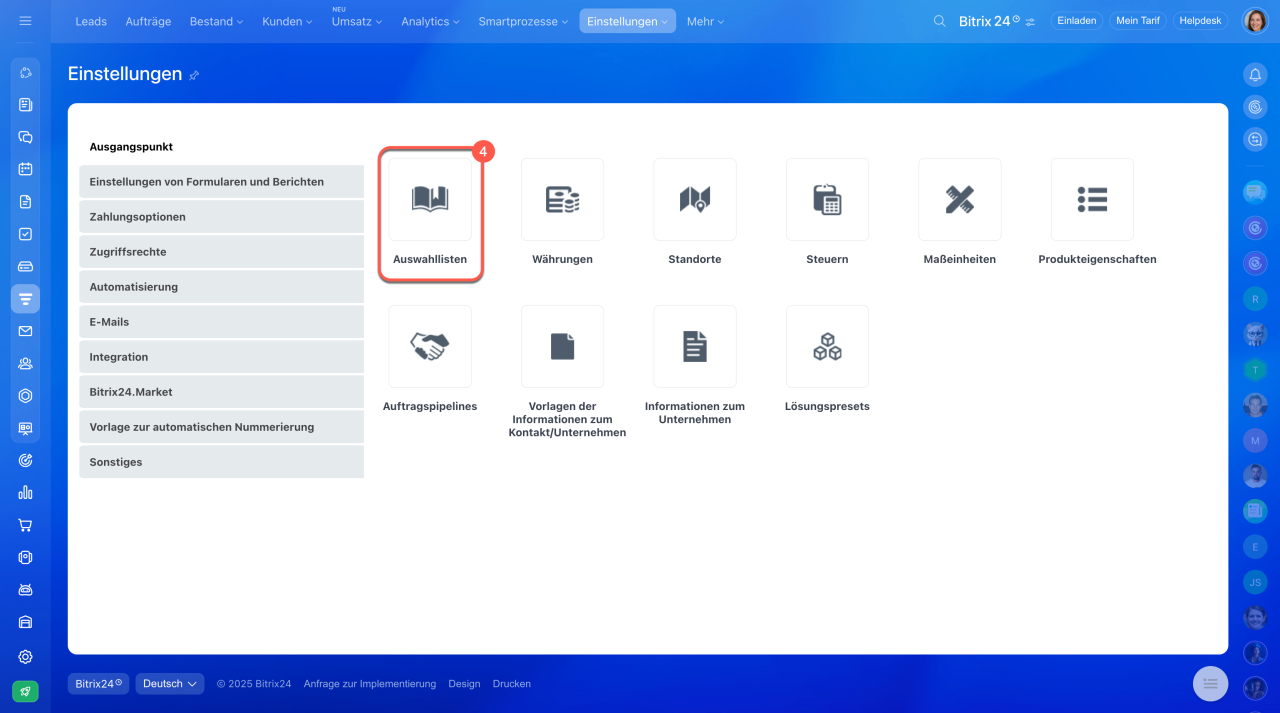Open the Steuern calculator icon tile
Viewport: 1280px width, 713px height.
[x=827, y=199]
